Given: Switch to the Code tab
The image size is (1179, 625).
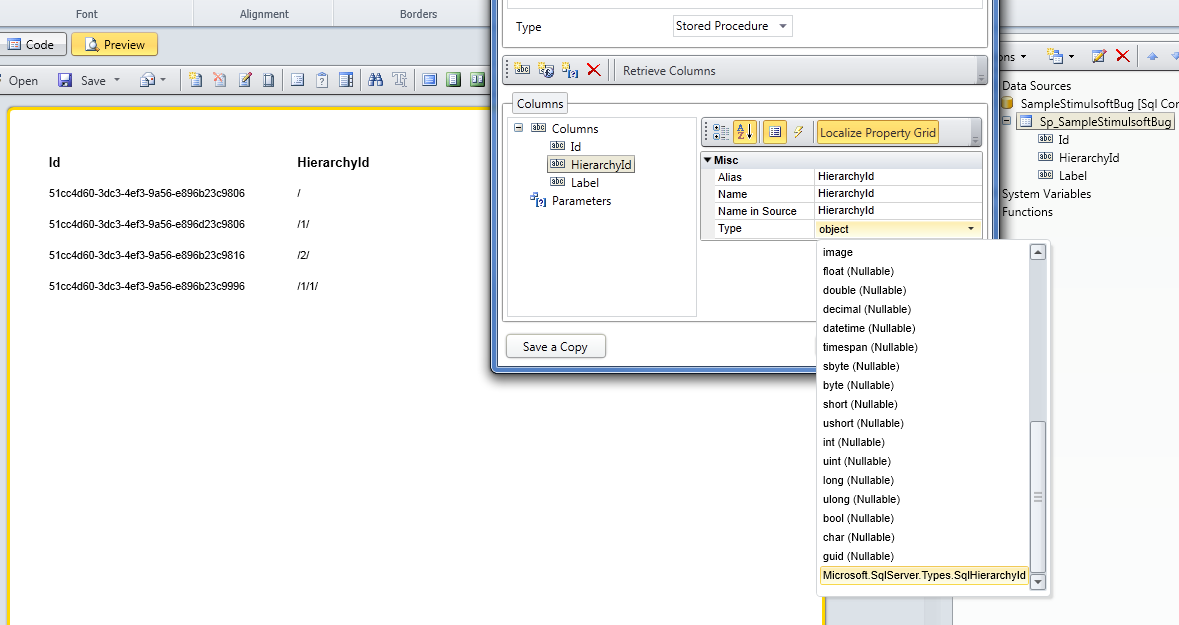Looking at the screenshot, I should click(x=32, y=44).
